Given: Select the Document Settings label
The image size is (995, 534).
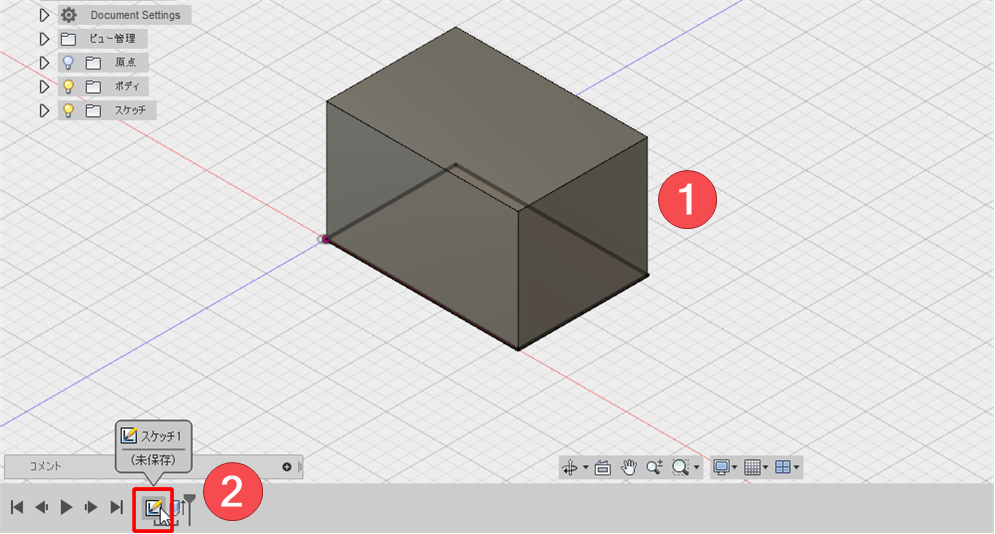Looking at the screenshot, I should (x=135, y=15).
